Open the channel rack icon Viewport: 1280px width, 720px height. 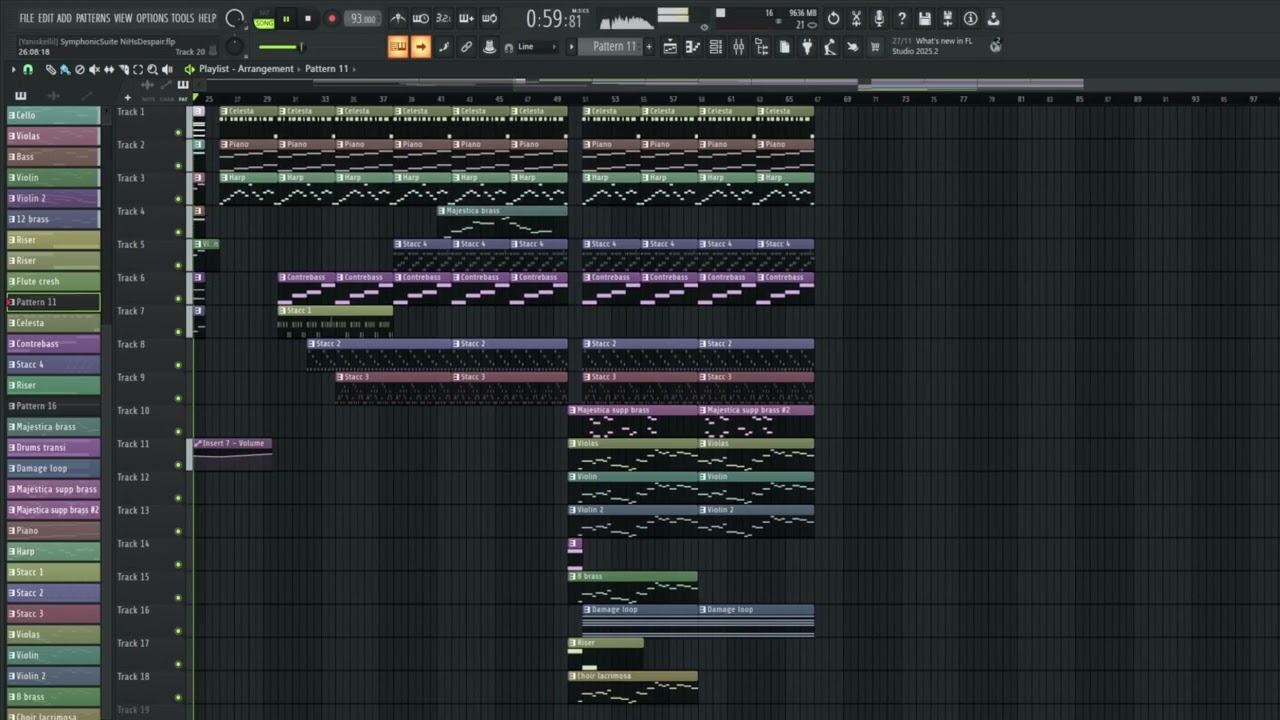tap(715, 47)
